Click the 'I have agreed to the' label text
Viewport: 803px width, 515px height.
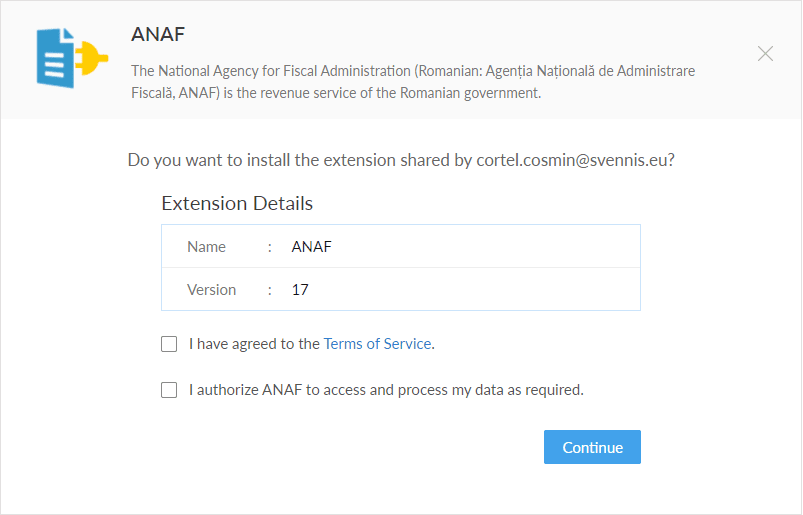point(254,344)
